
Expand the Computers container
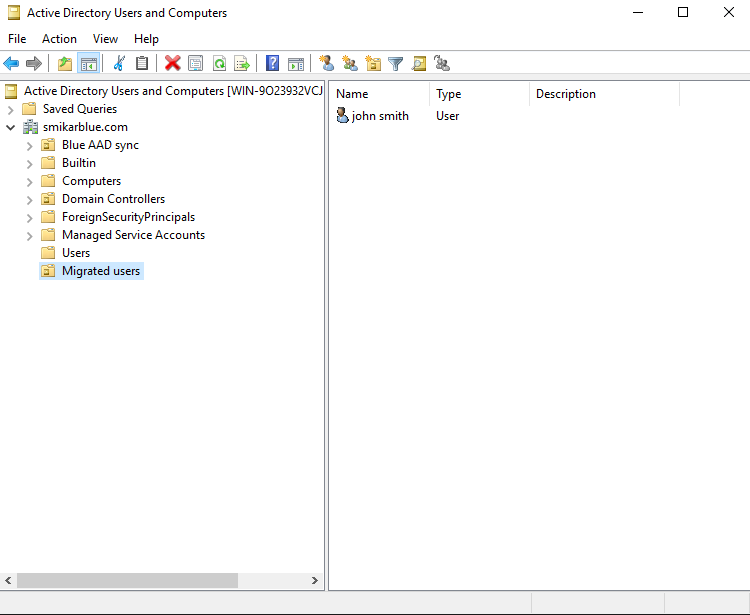tap(30, 182)
